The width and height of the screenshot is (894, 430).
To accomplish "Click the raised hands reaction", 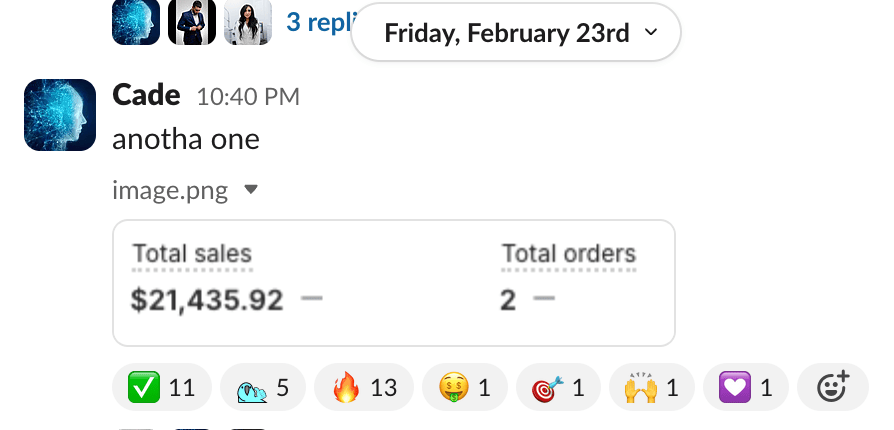I will tap(651, 387).
